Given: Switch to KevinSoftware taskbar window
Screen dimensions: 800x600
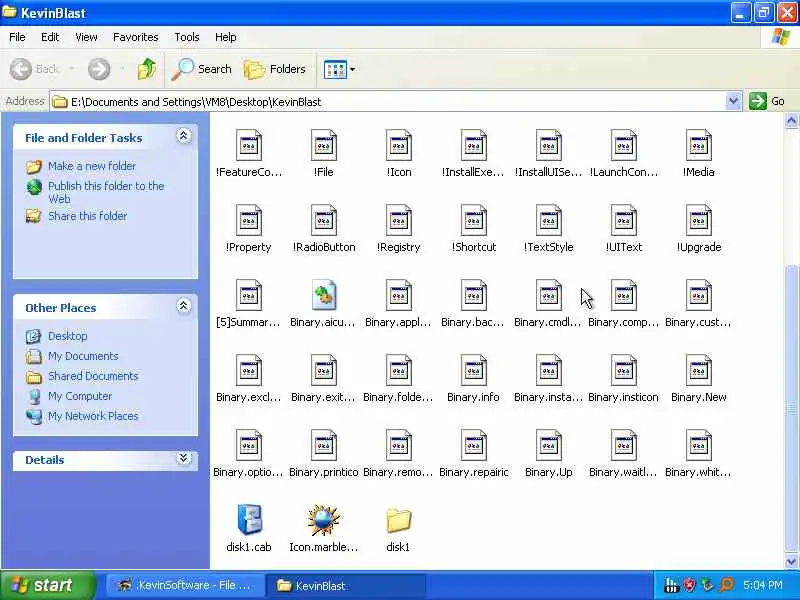Looking at the screenshot, I should click(x=185, y=585).
